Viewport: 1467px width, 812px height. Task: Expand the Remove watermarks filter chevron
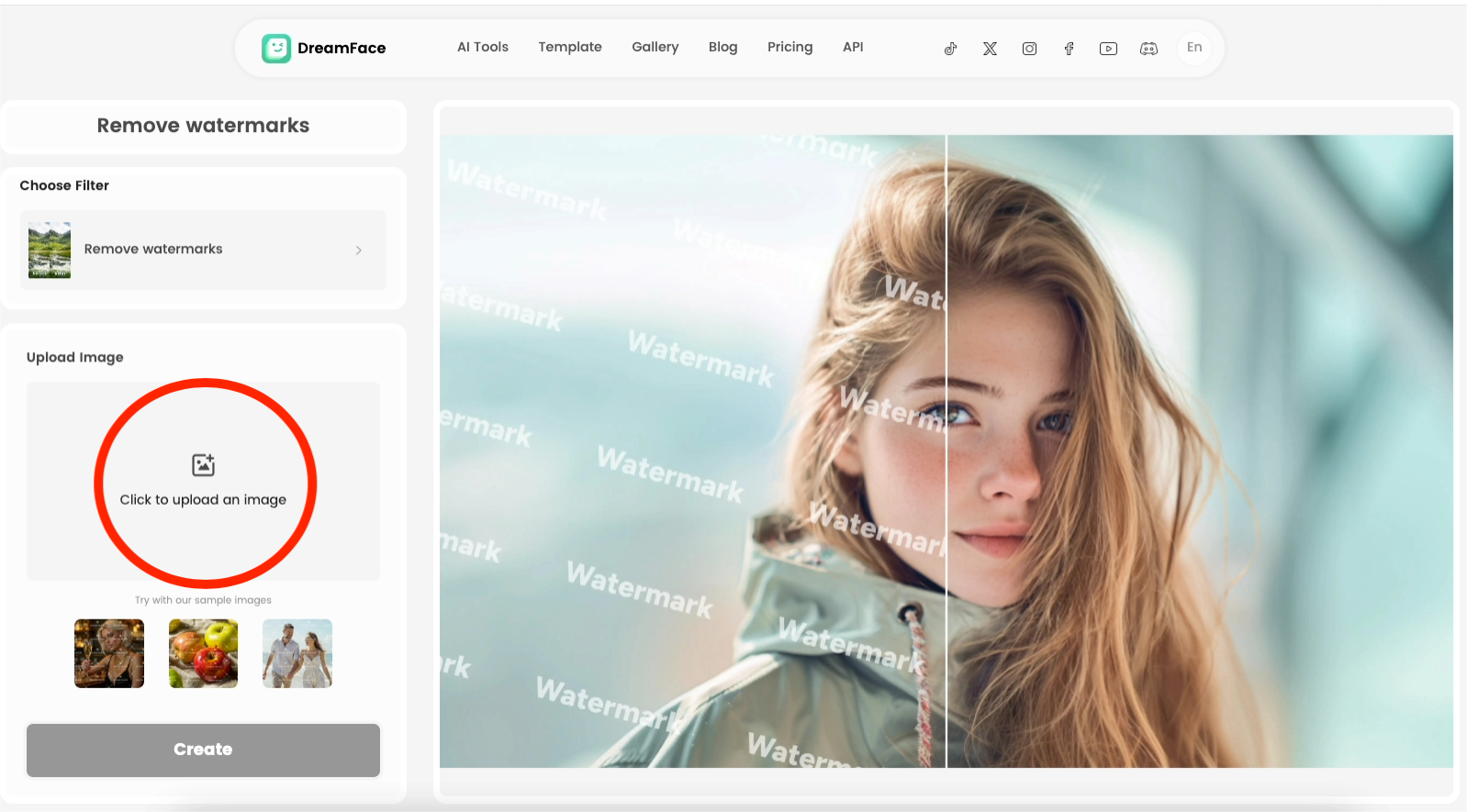pyautogui.click(x=358, y=250)
